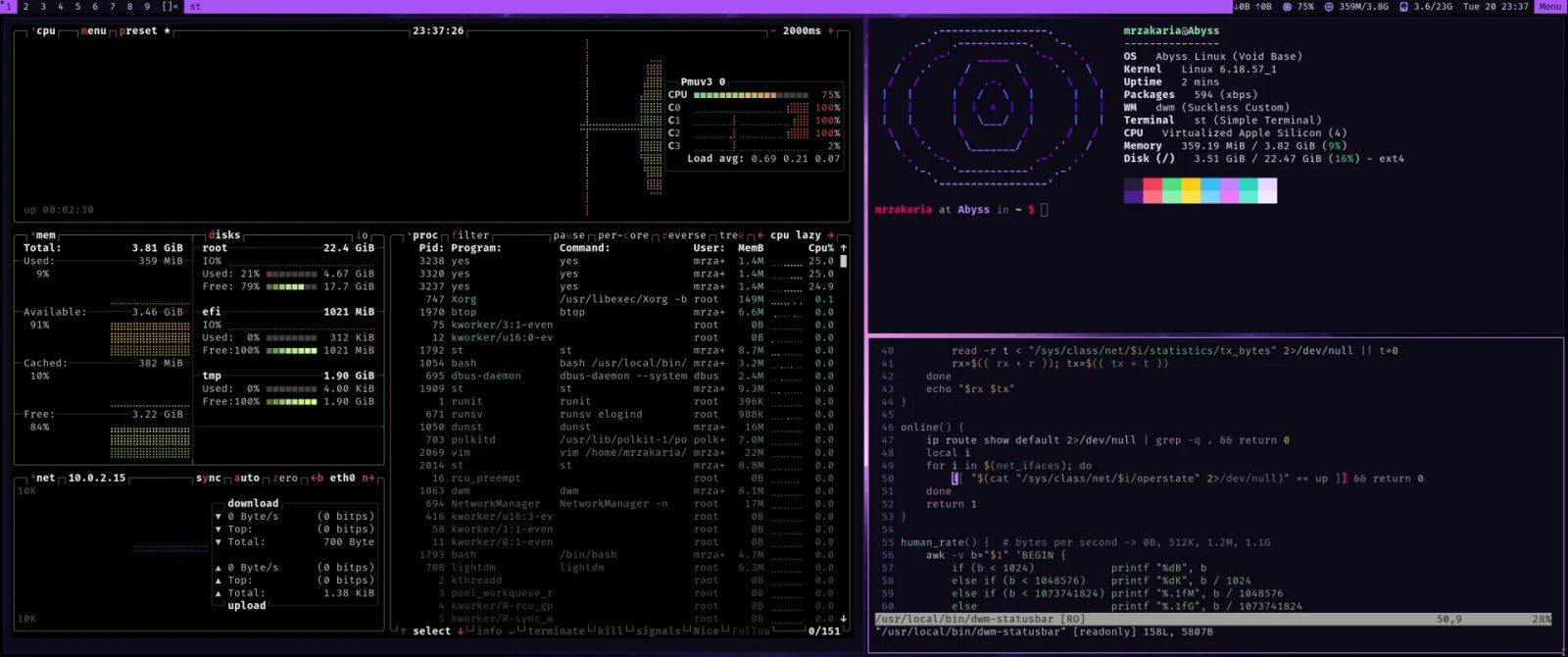Image resolution: width=1568 pixels, height=657 pixels.
Task: Click the CPU chip icon in status bar
Action: (1287, 6)
